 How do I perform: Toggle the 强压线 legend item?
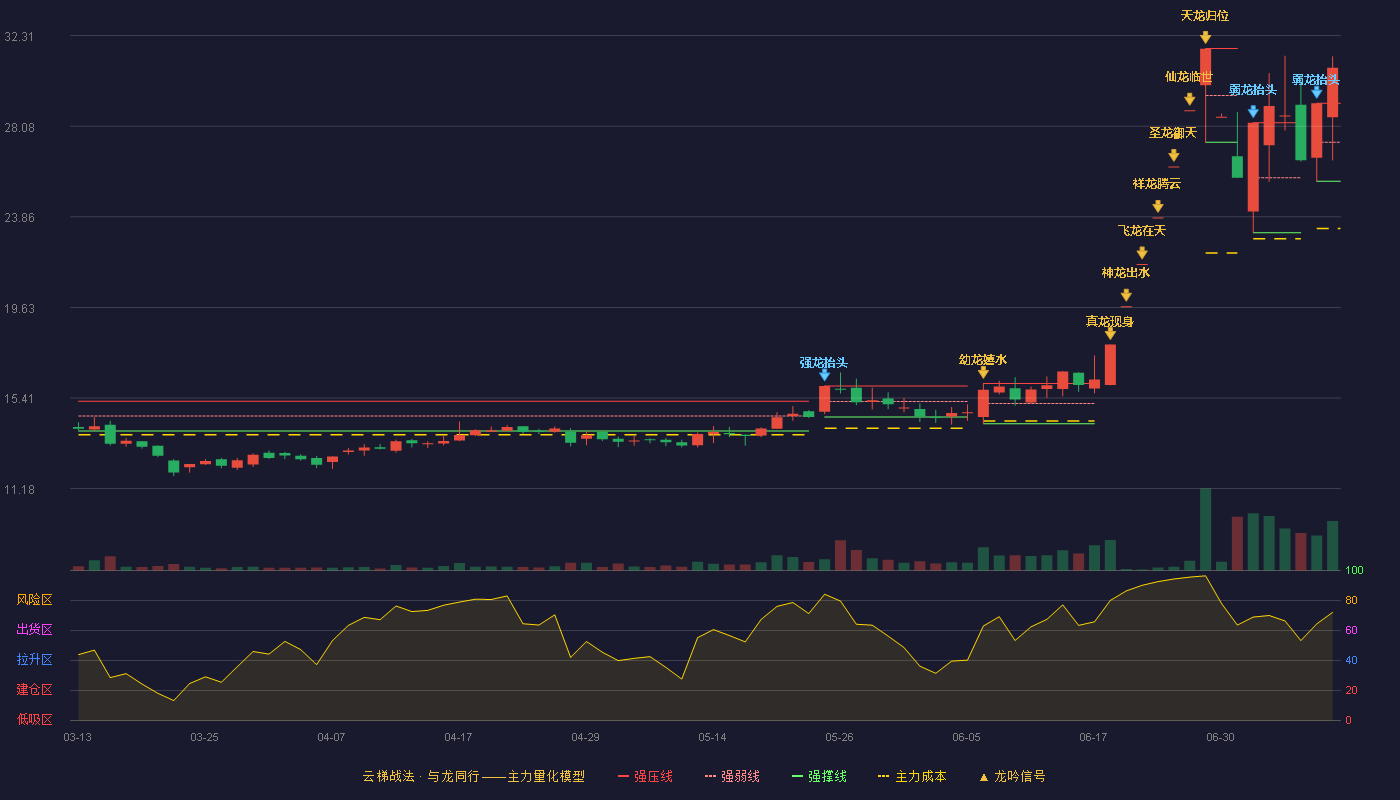click(645, 776)
